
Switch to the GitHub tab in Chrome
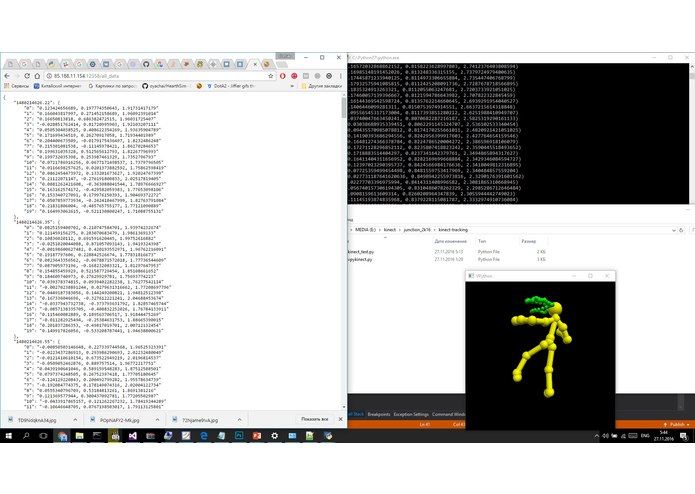(x=146, y=64)
